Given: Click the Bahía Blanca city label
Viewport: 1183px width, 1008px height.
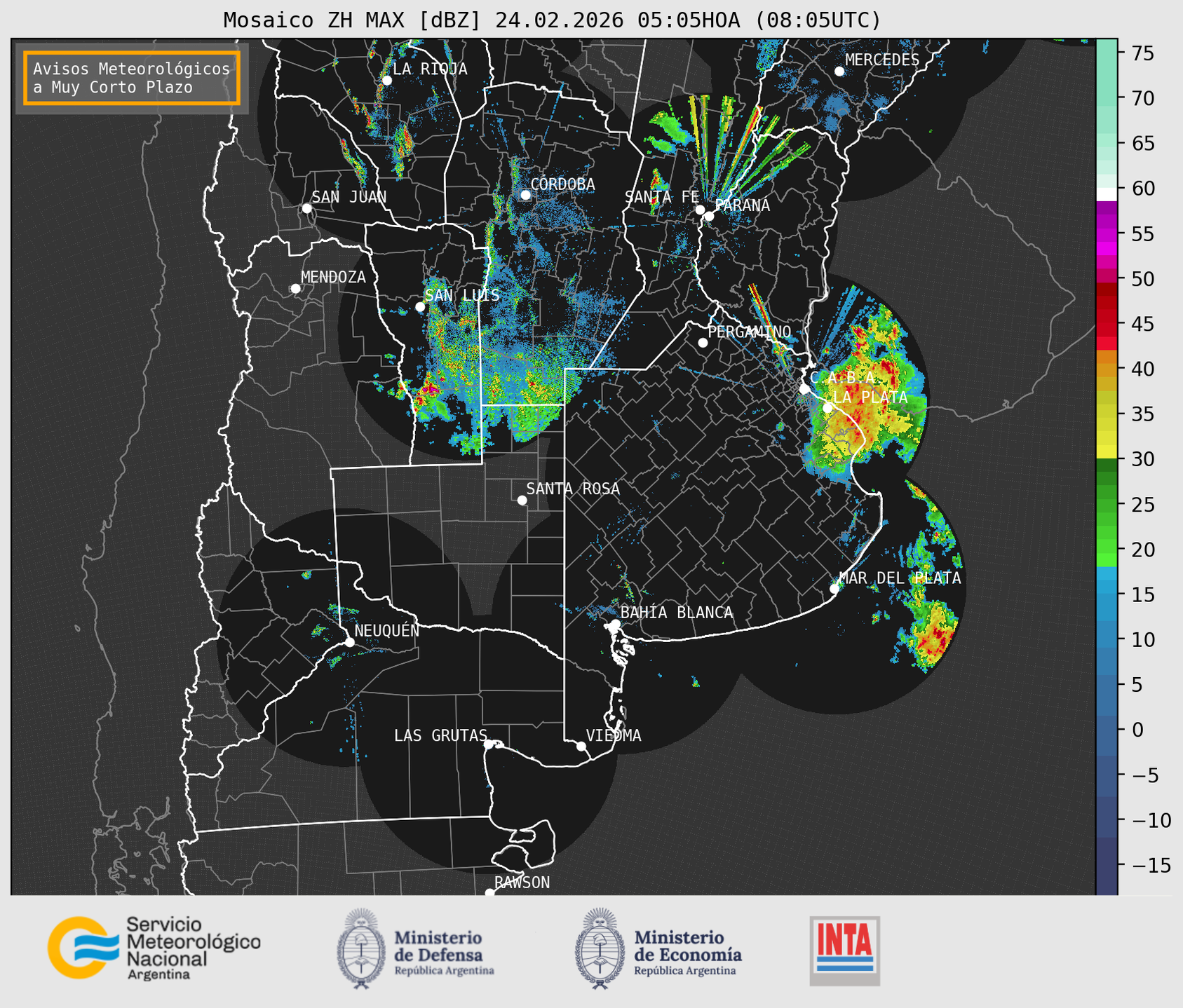Looking at the screenshot, I should [x=676, y=613].
